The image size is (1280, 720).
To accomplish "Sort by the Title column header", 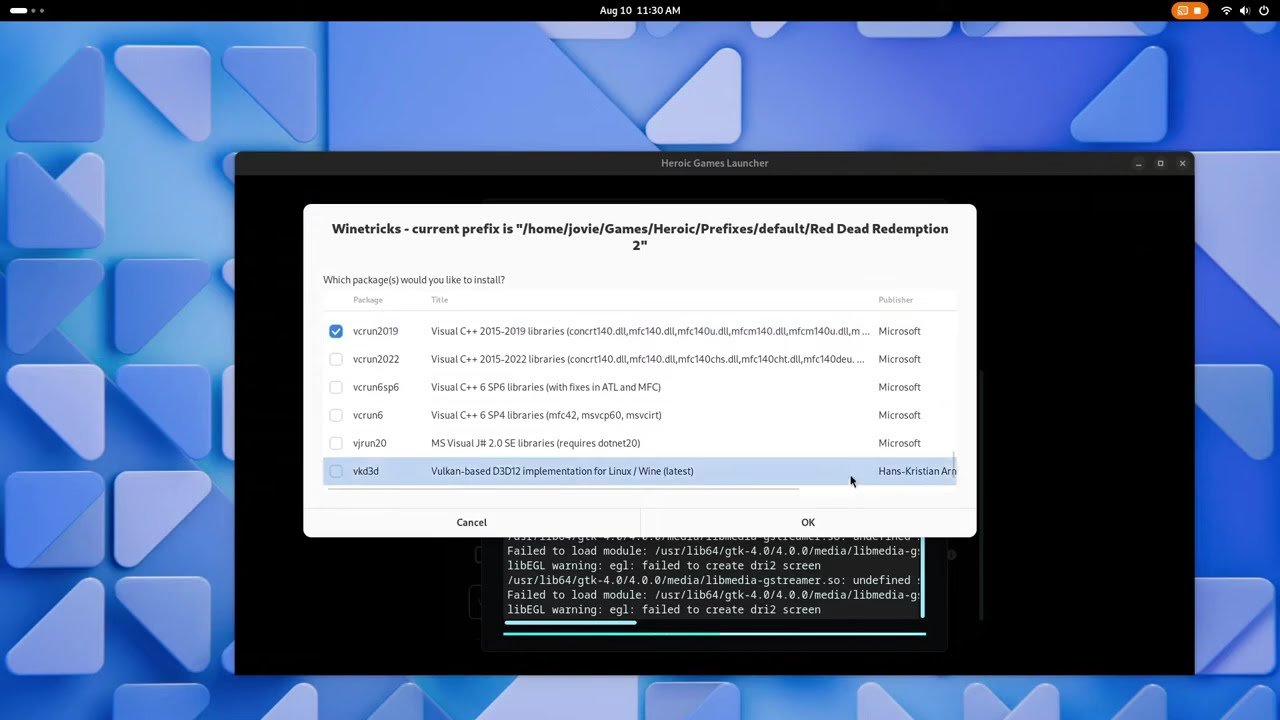I will [440, 300].
